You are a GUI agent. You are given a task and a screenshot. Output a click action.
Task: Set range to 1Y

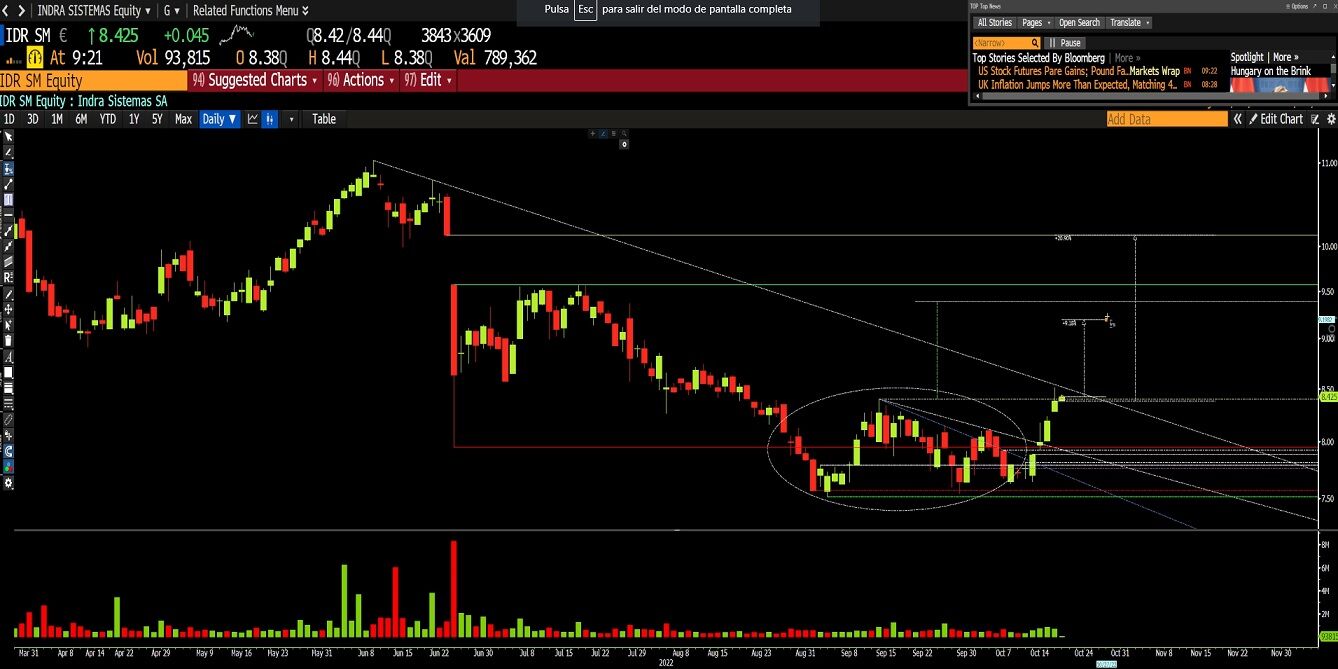[134, 119]
